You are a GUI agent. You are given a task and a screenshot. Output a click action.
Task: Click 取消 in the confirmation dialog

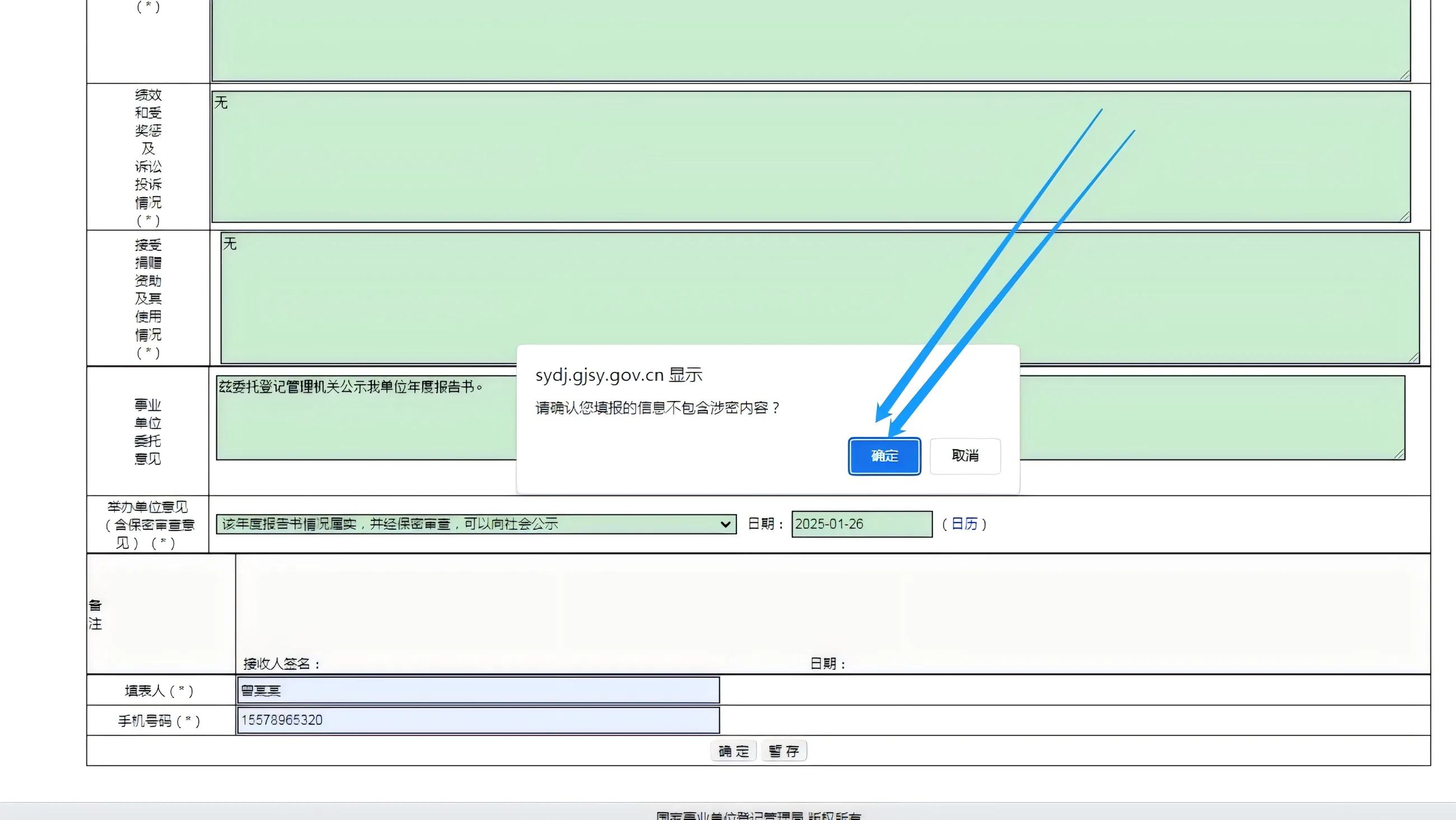(x=965, y=456)
